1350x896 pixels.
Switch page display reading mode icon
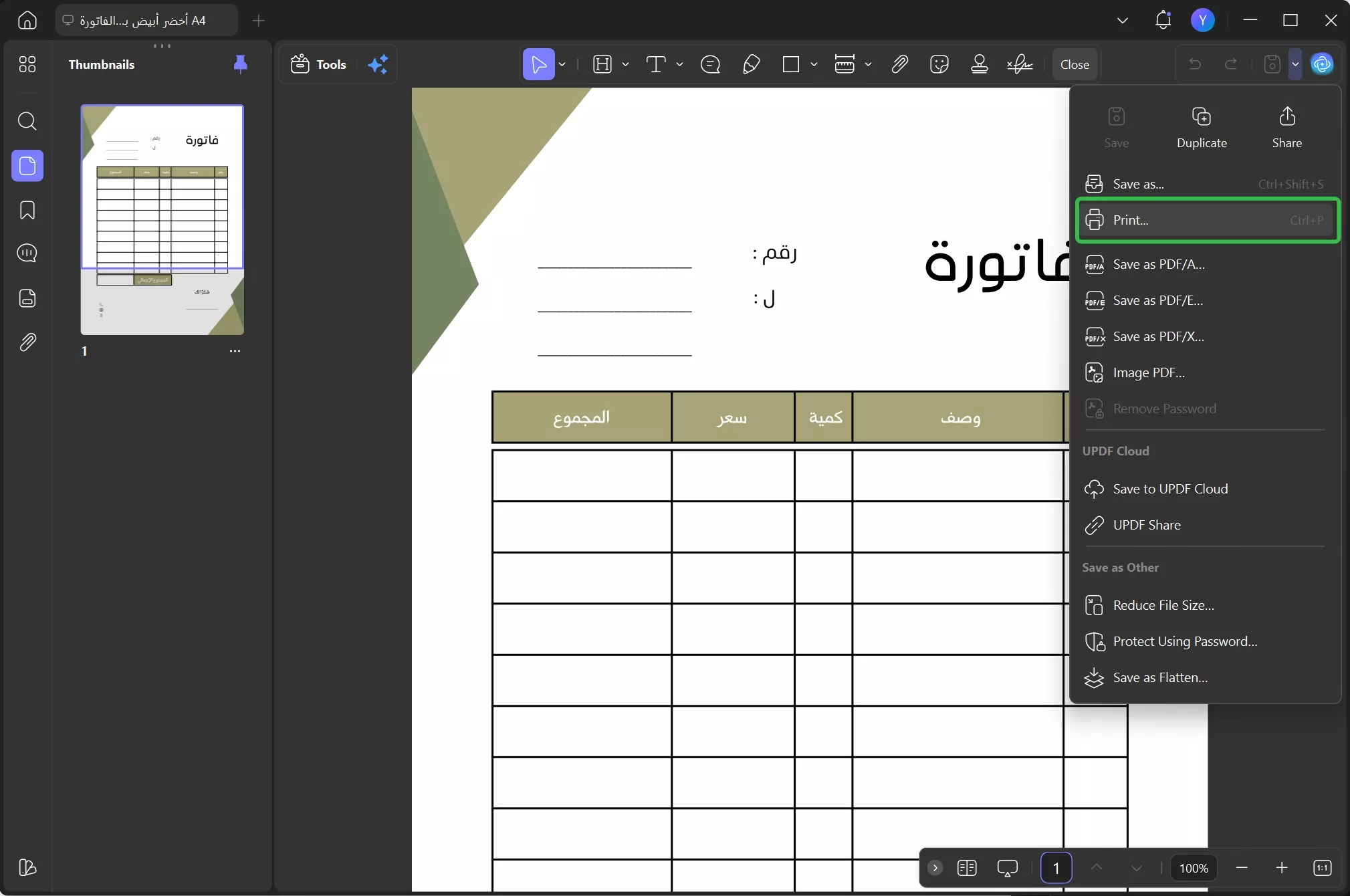click(967, 868)
